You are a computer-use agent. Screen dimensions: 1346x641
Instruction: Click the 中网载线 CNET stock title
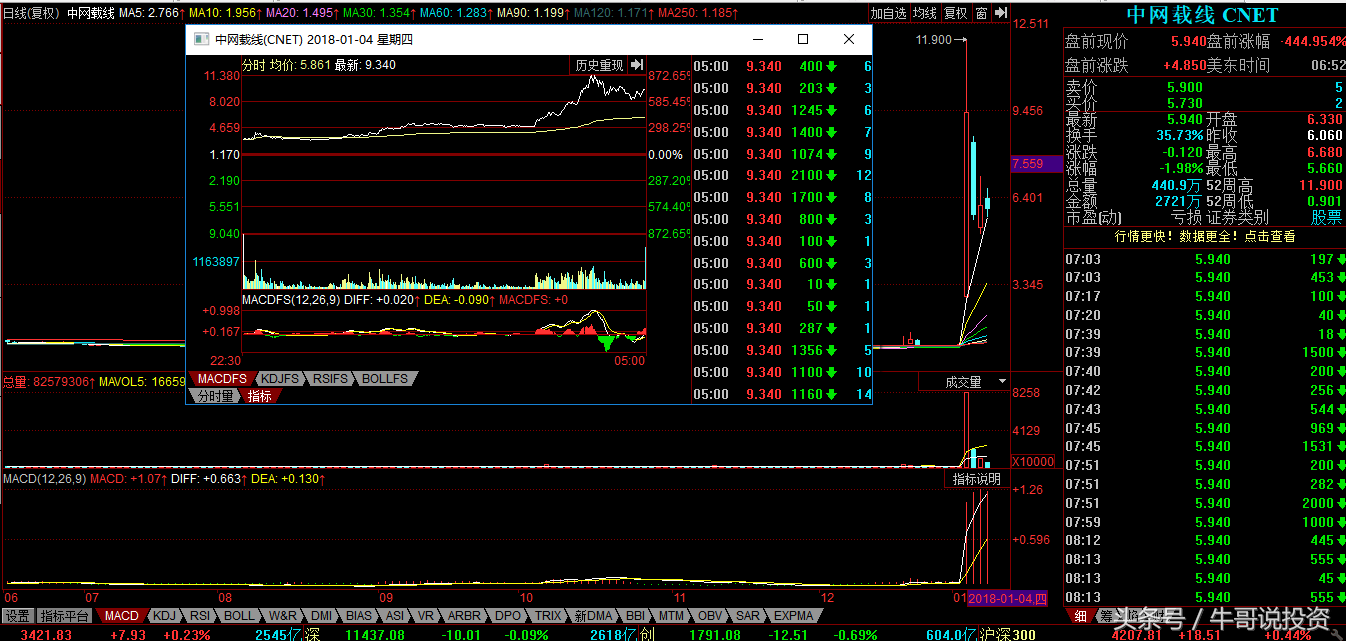pos(1202,15)
